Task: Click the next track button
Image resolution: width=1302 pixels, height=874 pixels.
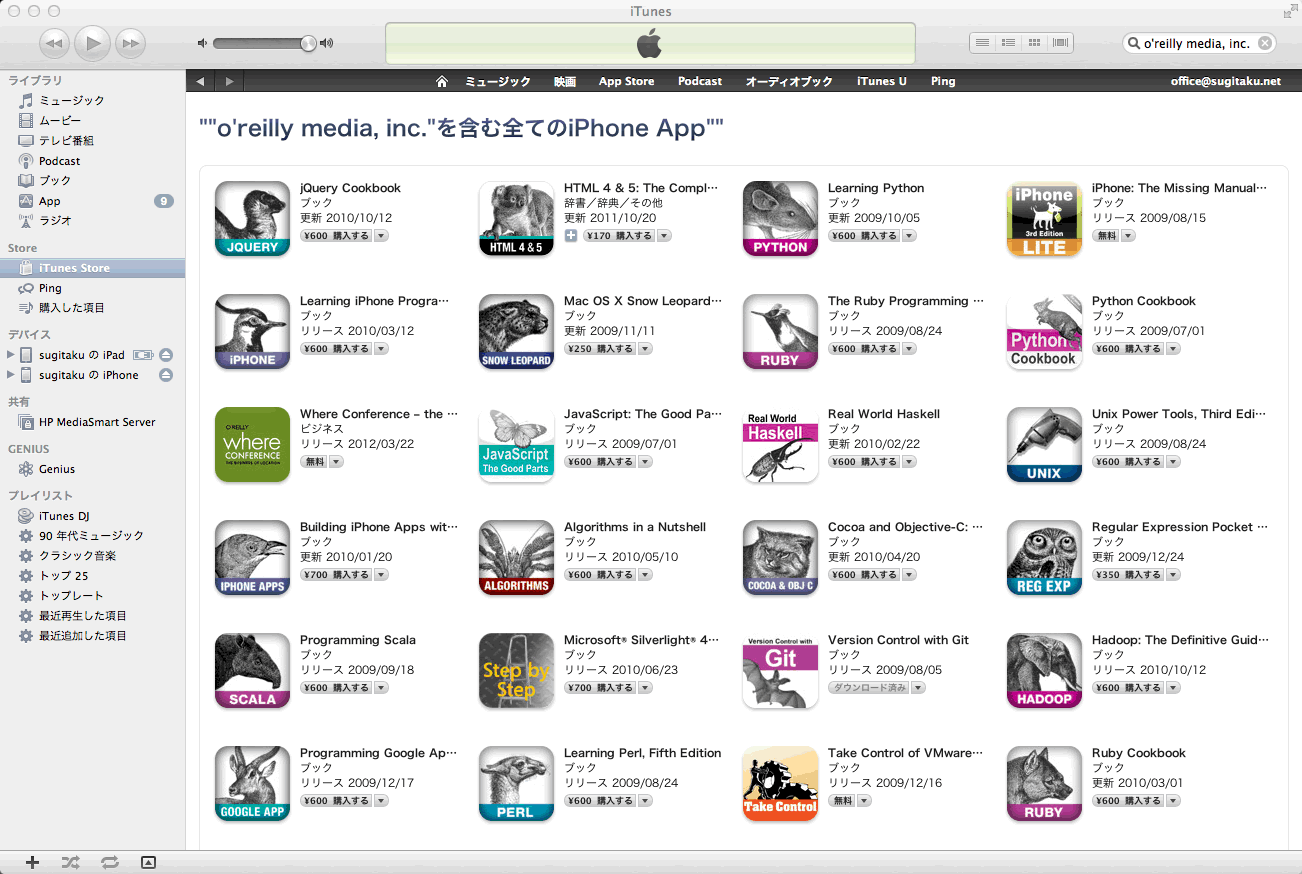Action: coord(130,43)
